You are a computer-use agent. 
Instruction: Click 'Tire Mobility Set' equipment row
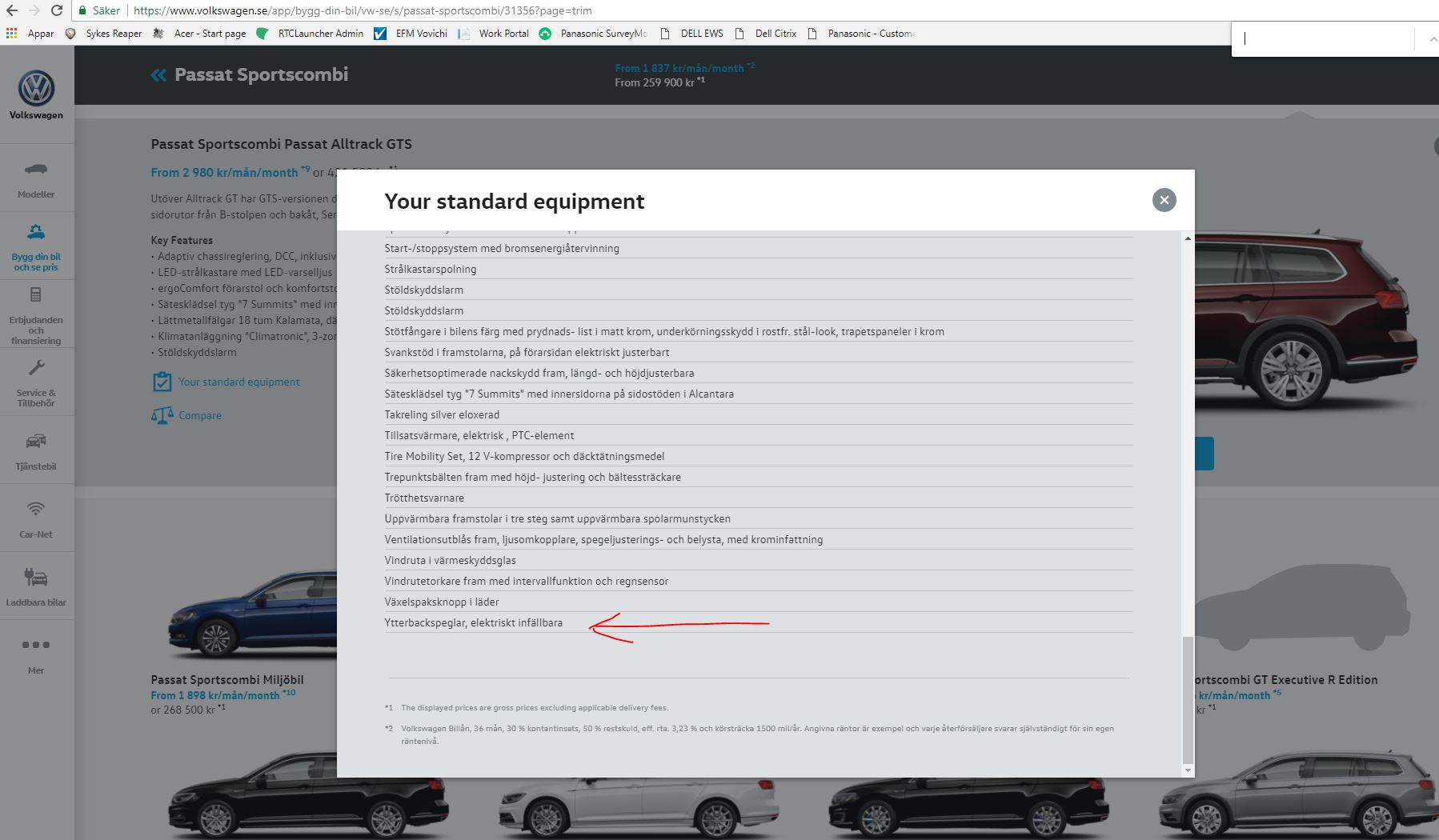pyautogui.click(x=758, y=456)
